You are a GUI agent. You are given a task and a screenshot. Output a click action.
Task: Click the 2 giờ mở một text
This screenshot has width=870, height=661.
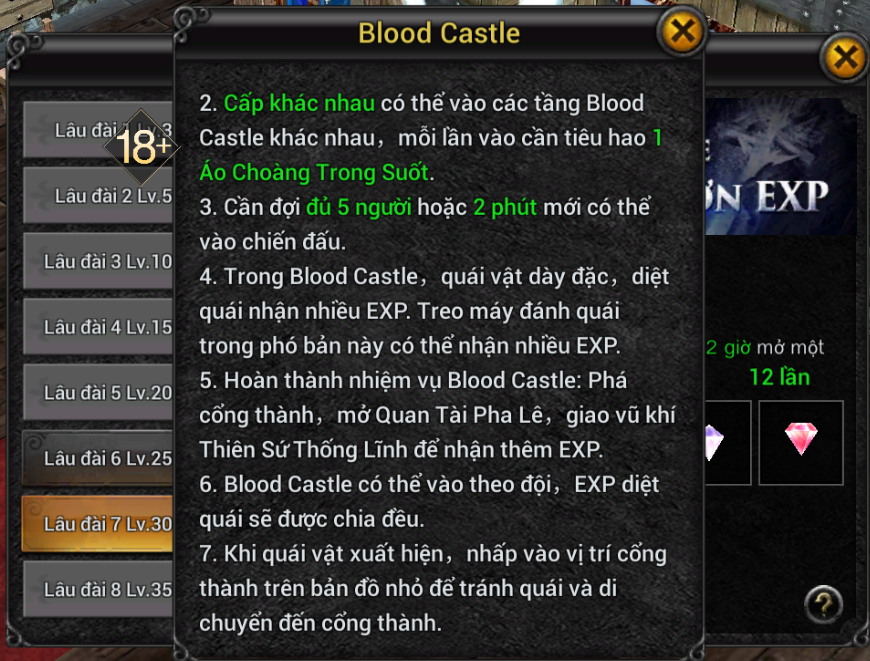pyautogui.click(x=765, y=347)
